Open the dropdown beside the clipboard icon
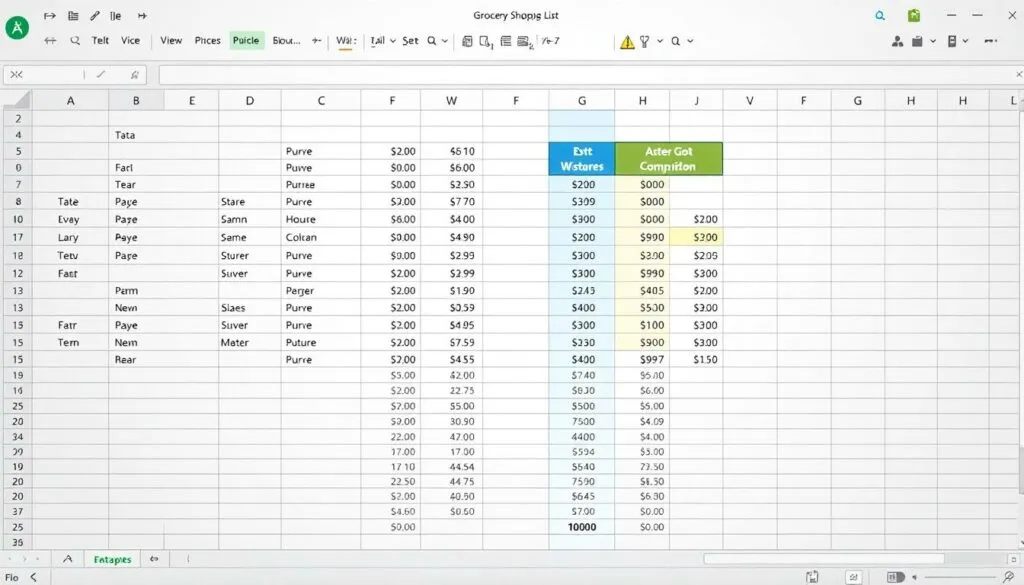Screen dimensions: 1024x585 tap(933, 41)
